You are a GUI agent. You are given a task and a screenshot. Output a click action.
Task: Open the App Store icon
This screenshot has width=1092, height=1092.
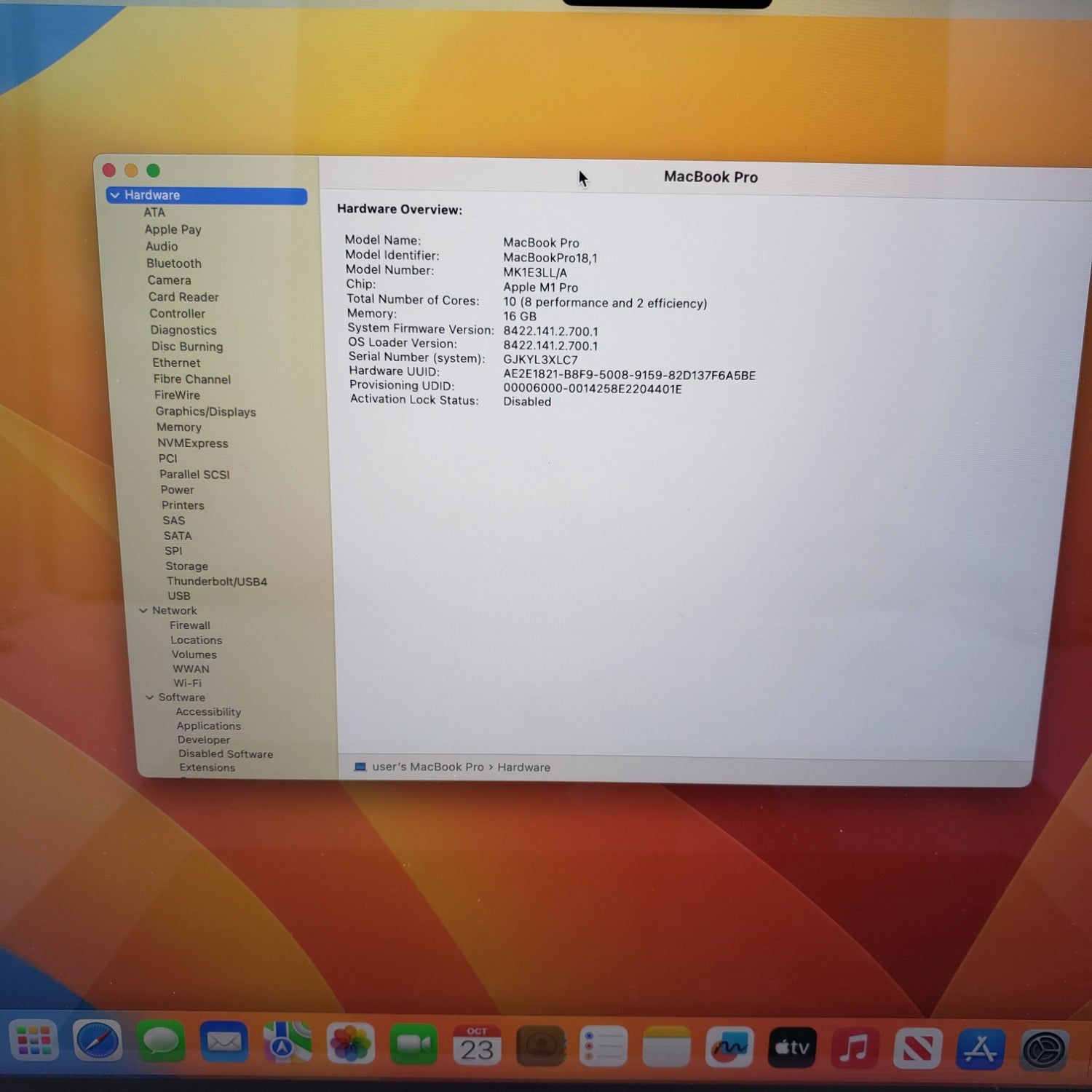click(980, 1050)
